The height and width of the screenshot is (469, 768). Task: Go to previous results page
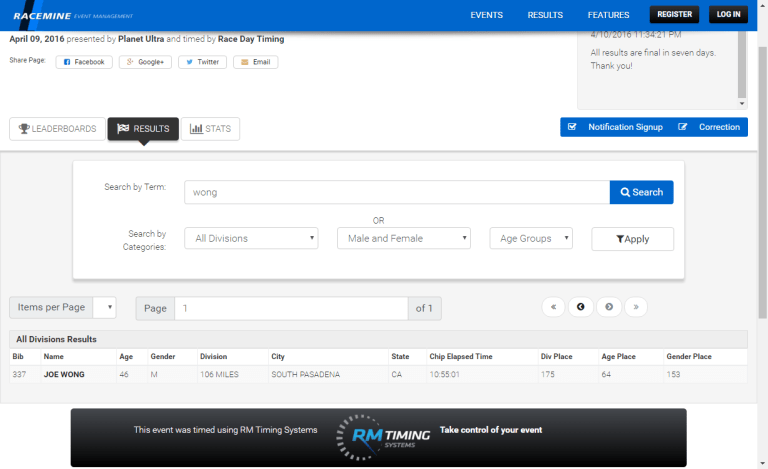(x=581, y=307)
